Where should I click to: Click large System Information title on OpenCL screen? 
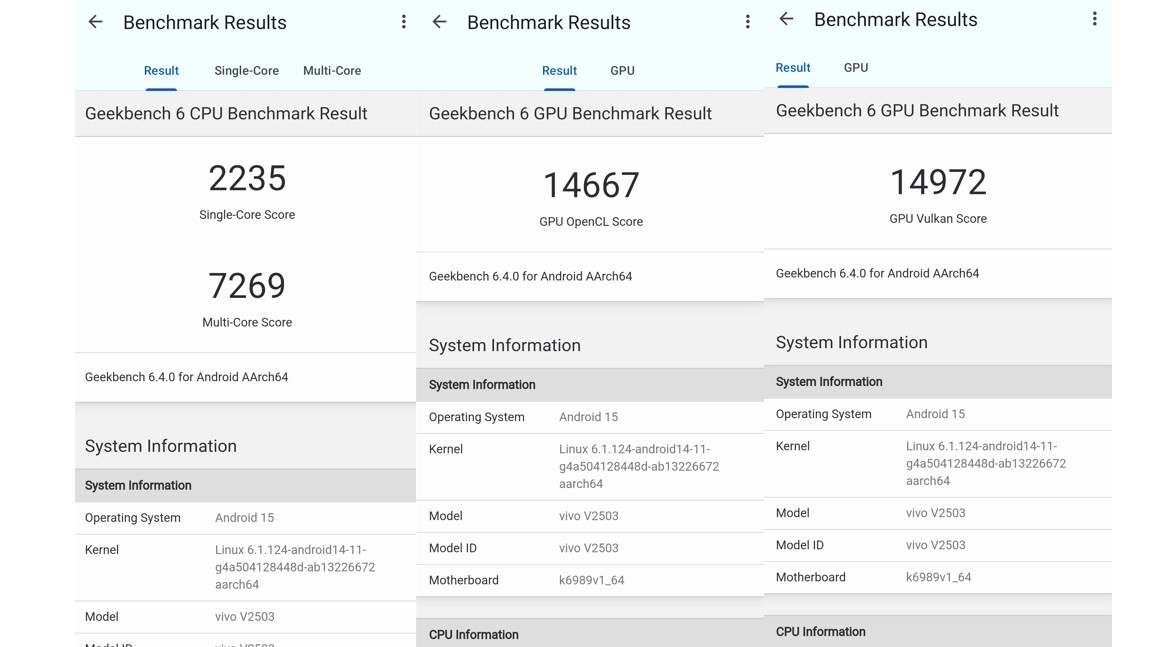coord(504,346)
